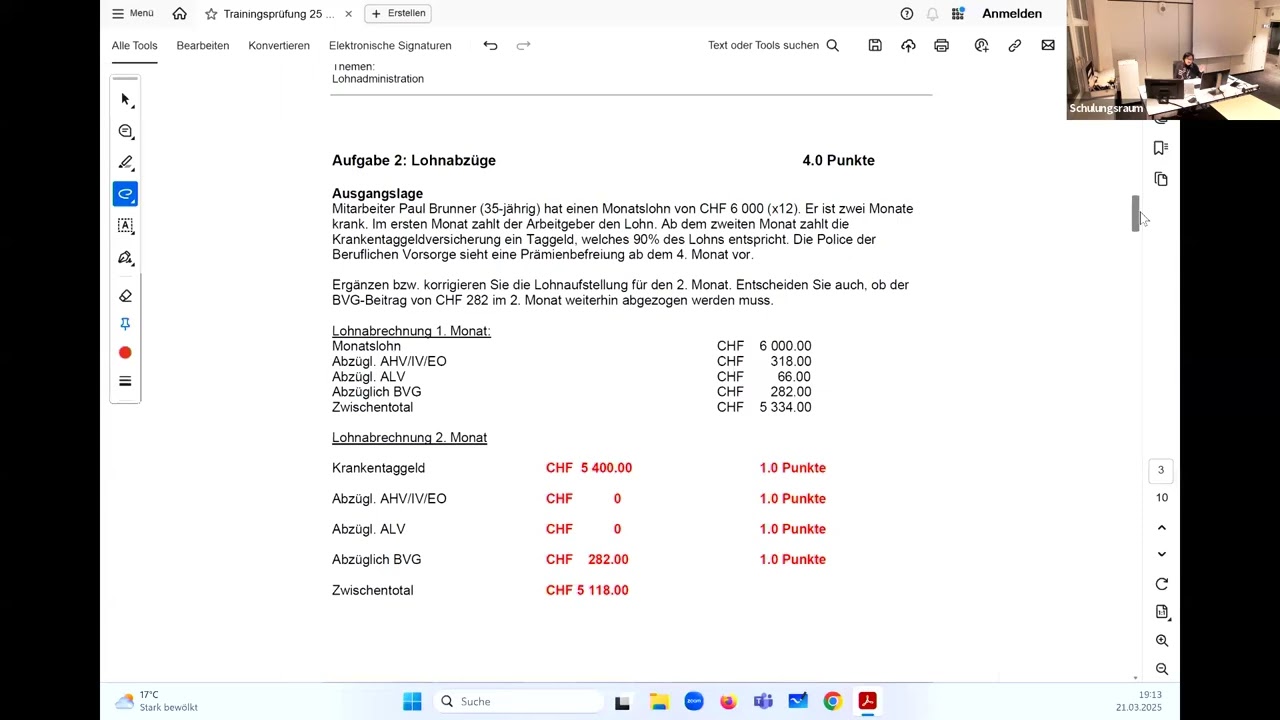Viewport: 1280px width, 720px height.
Task: Open the Windows Start menu
Action: coord(412,701)
